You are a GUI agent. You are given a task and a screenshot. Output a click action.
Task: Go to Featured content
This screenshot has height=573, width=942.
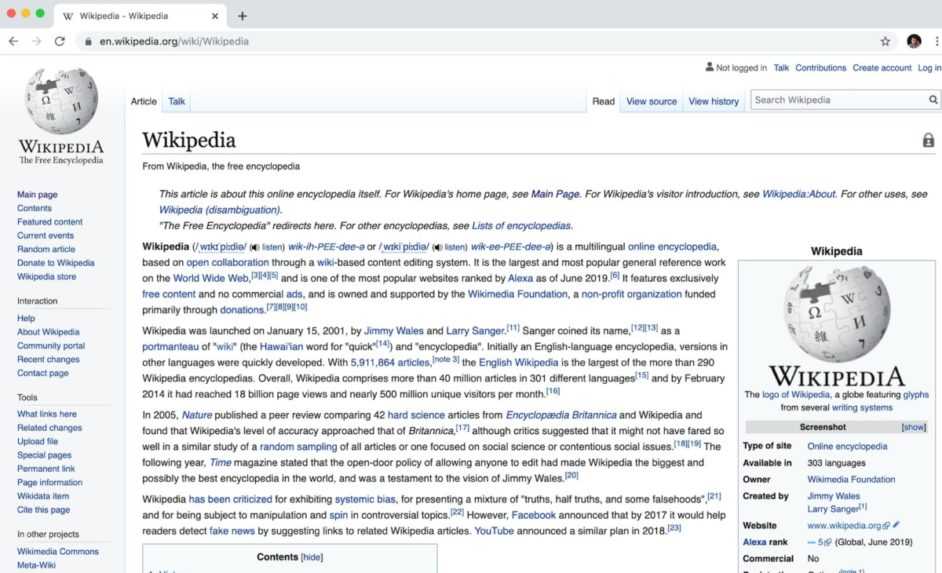pos(50,222)
